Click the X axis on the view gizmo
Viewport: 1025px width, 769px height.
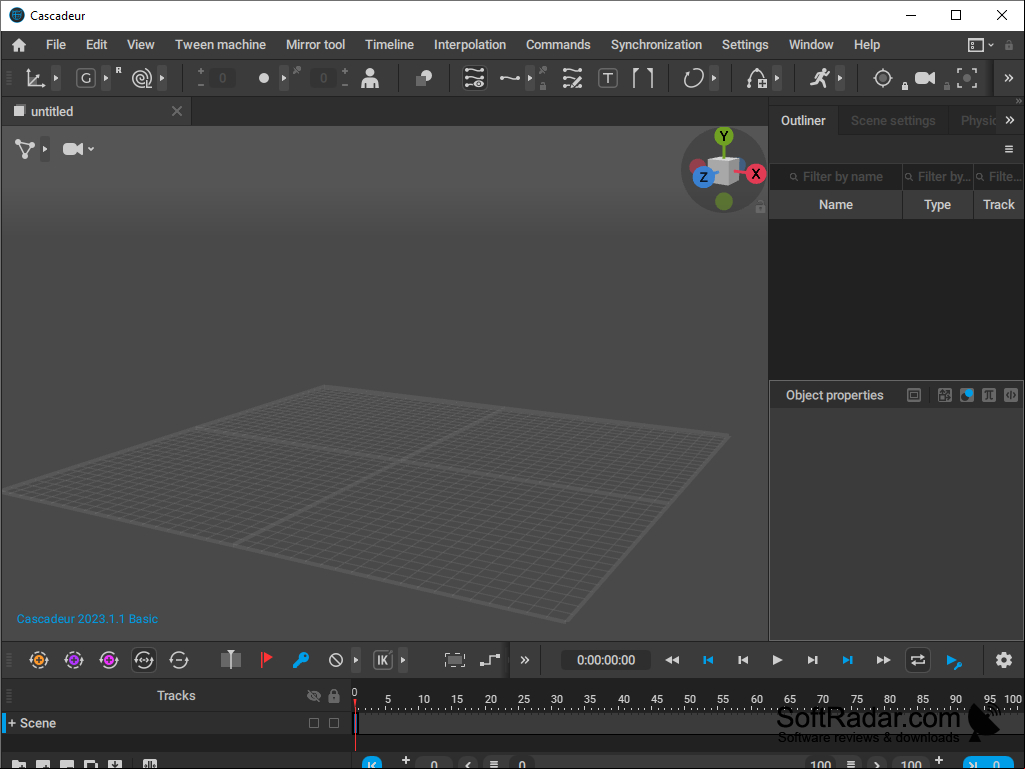pyautogui.click(x=756, y=174)
